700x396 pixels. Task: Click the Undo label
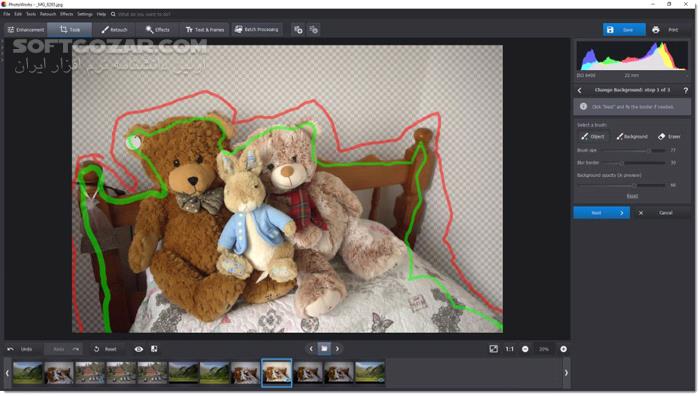pos(26,349)
